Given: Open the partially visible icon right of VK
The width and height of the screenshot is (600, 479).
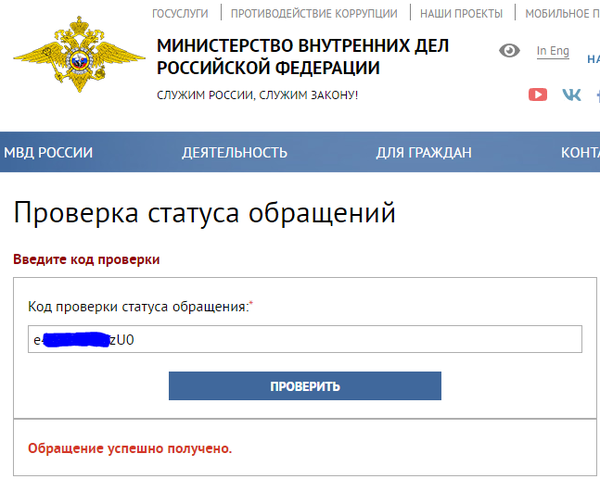Looking at the screenshot, I should [597, 95].
